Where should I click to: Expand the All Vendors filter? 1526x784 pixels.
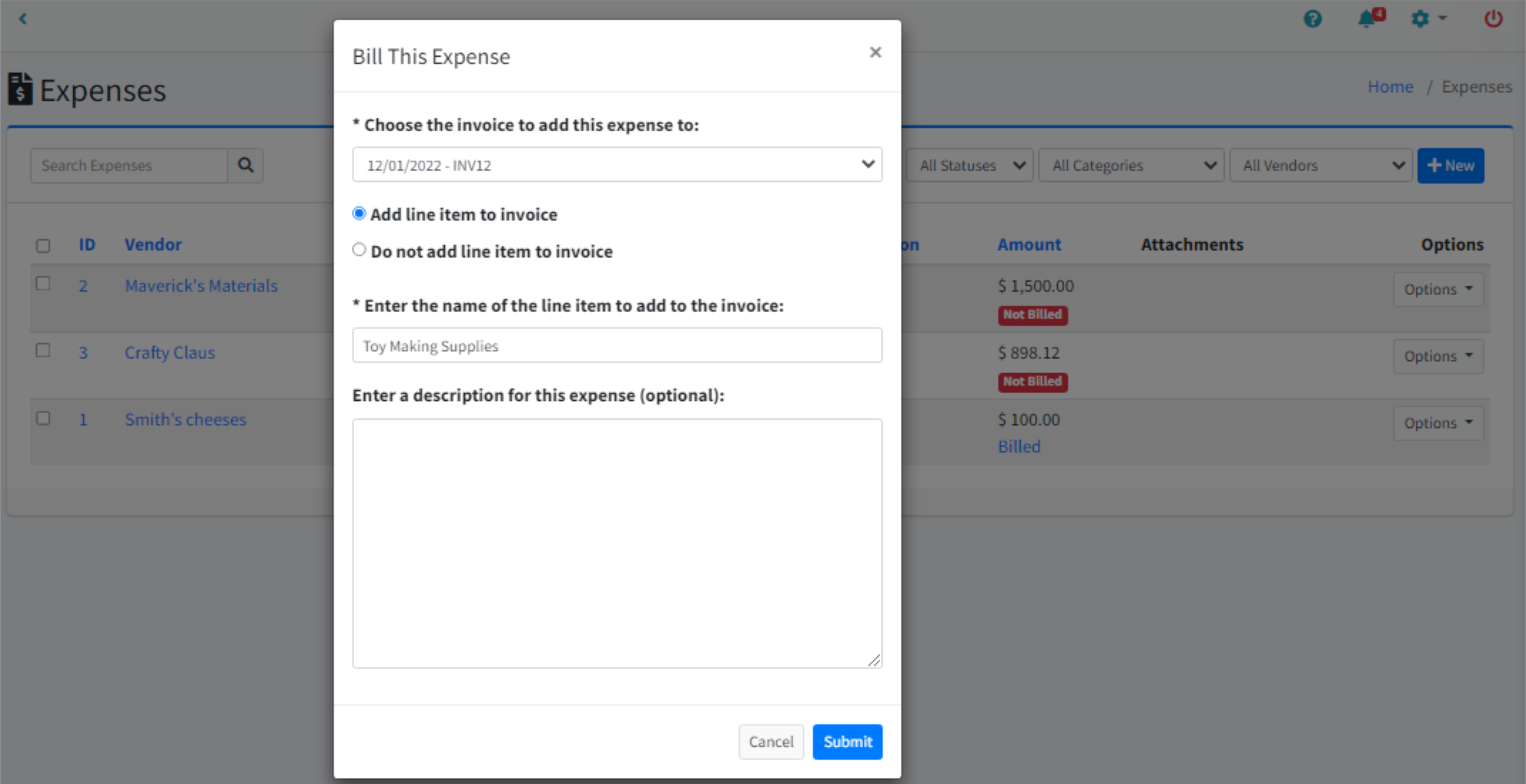click(1320, 165)
